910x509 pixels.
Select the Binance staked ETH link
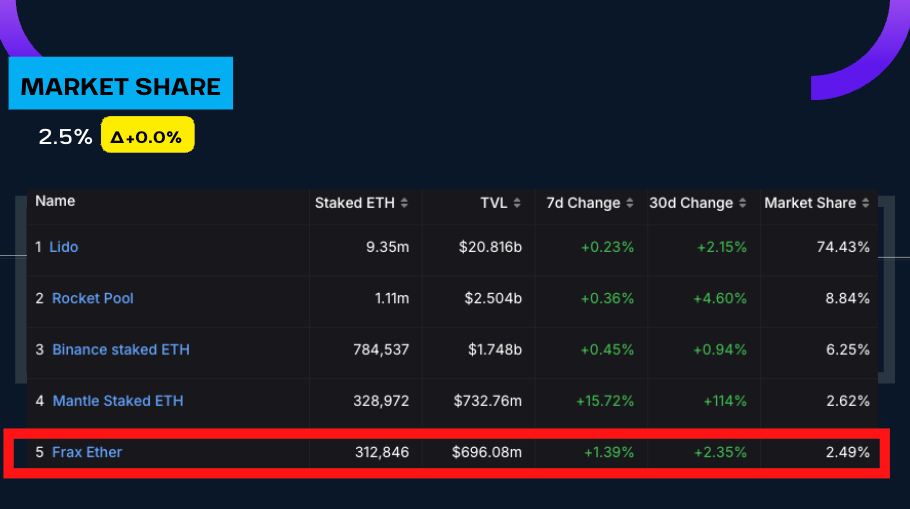click(x=121, y=350)
